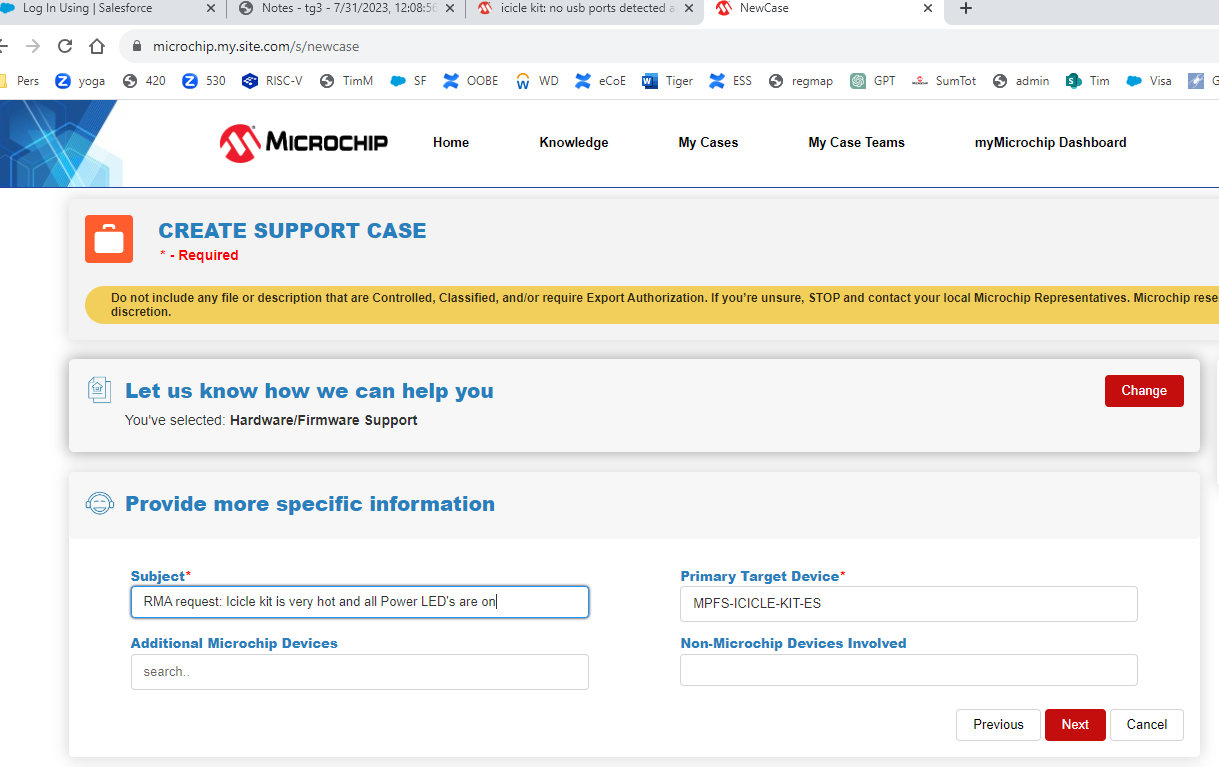The width and height of the screenshot is (1219, 767).
Task: Open a new browser tab
Action: click(x=965, y=8)
